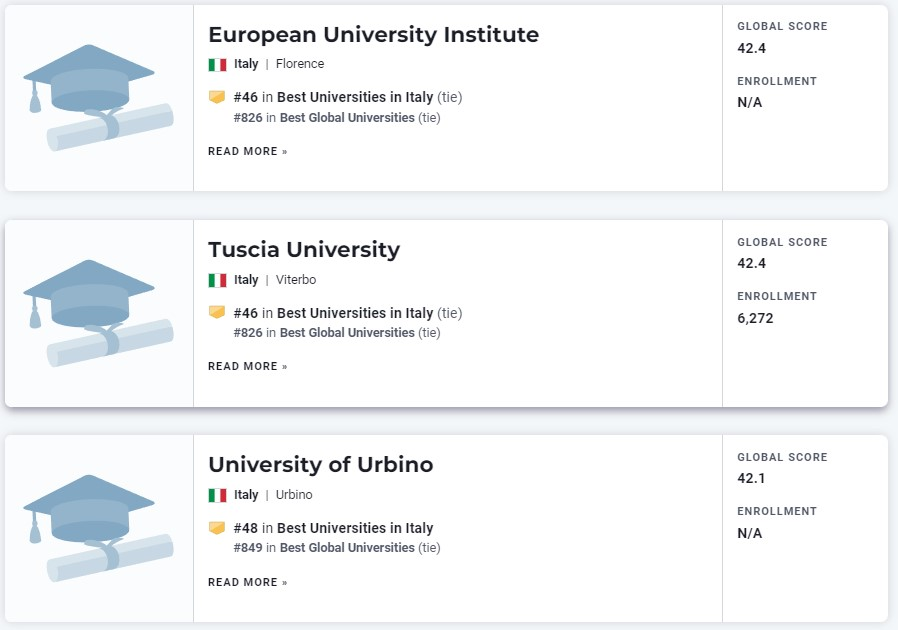Viewport: 898px width, 630px height.
Task: Click Italy flag icon under Tuscia University
Action: pos(217,280)
